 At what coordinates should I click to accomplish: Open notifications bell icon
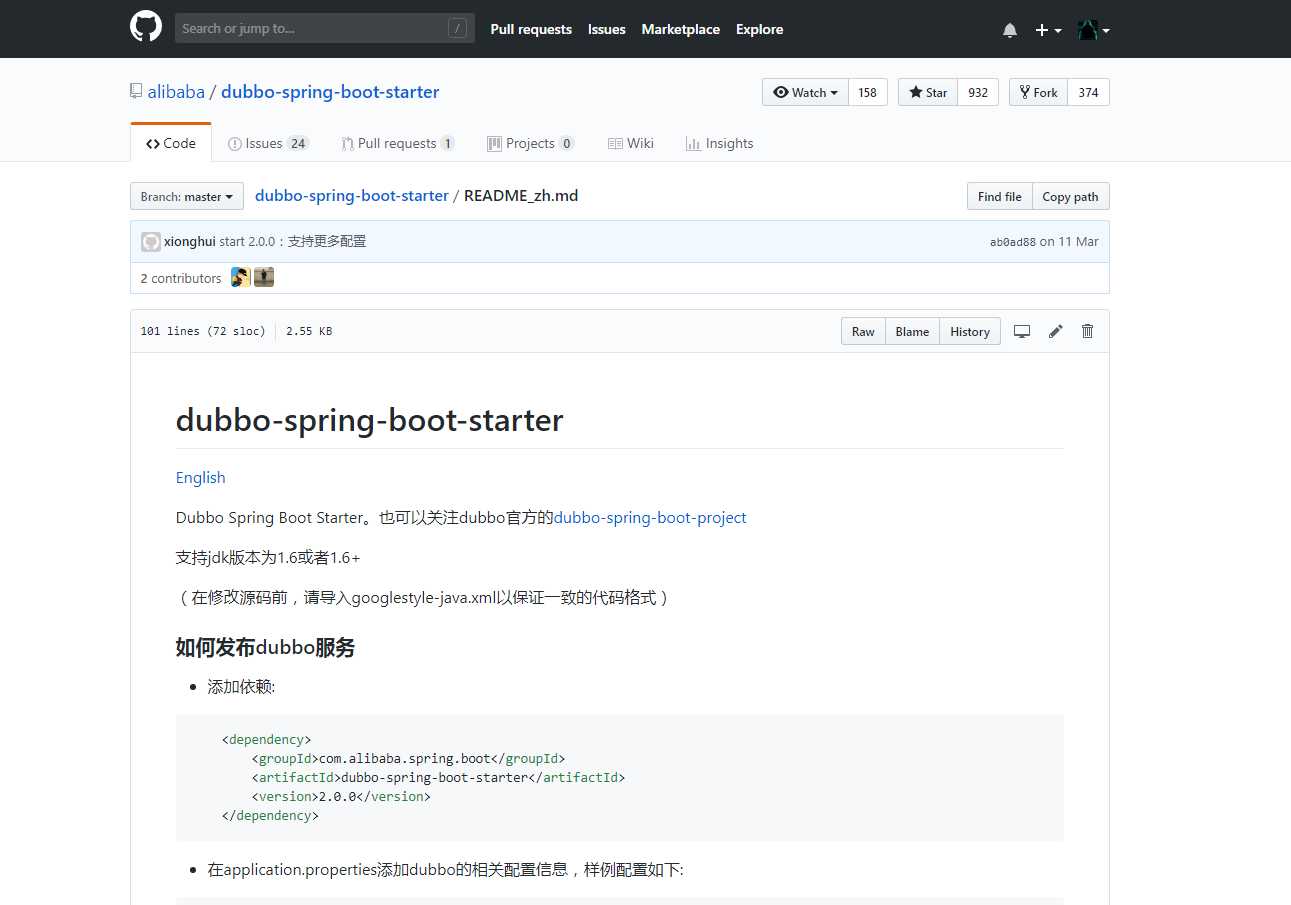1010,30
